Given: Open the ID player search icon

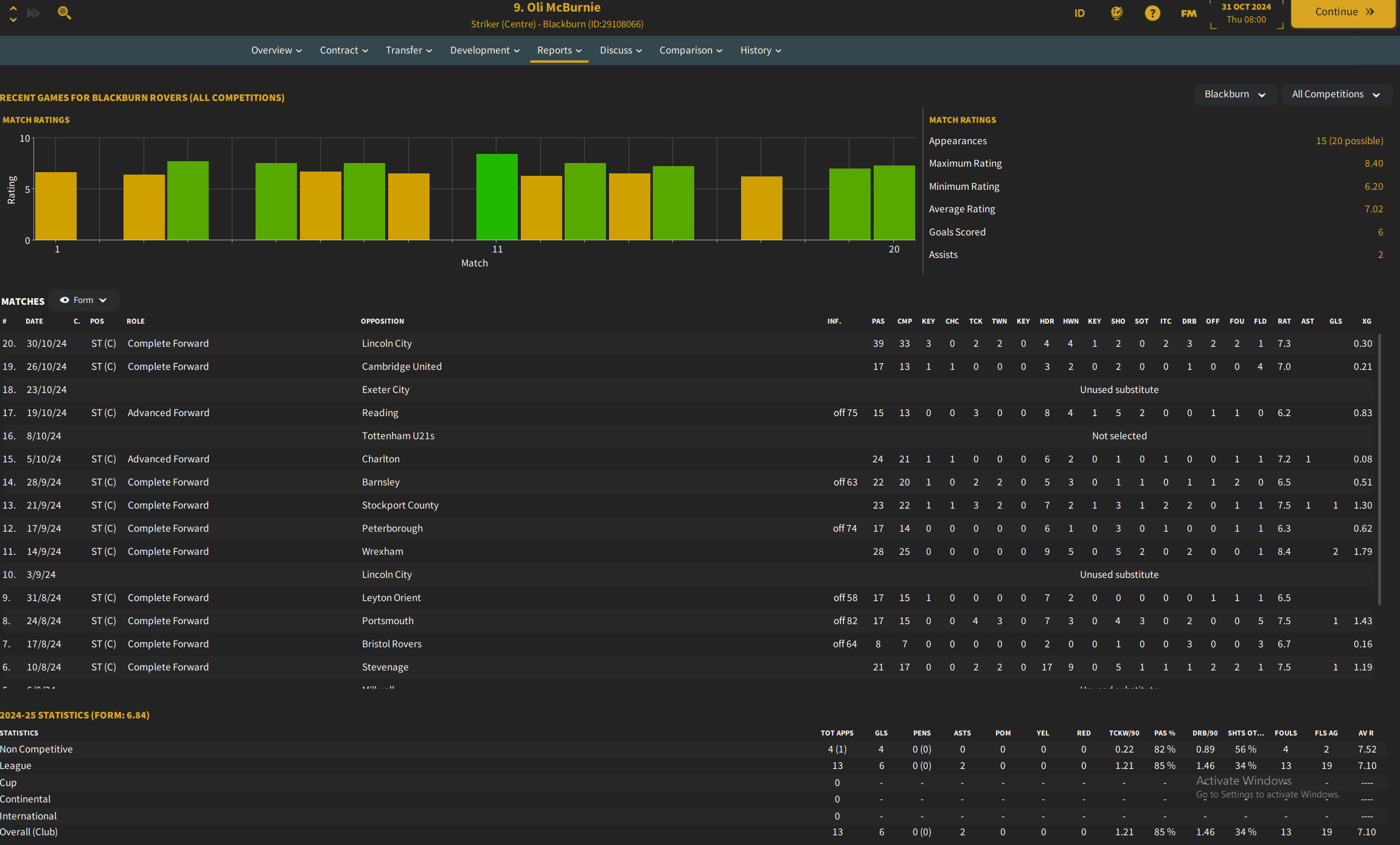Looking at the screenshot, I should click(1079, 13).
